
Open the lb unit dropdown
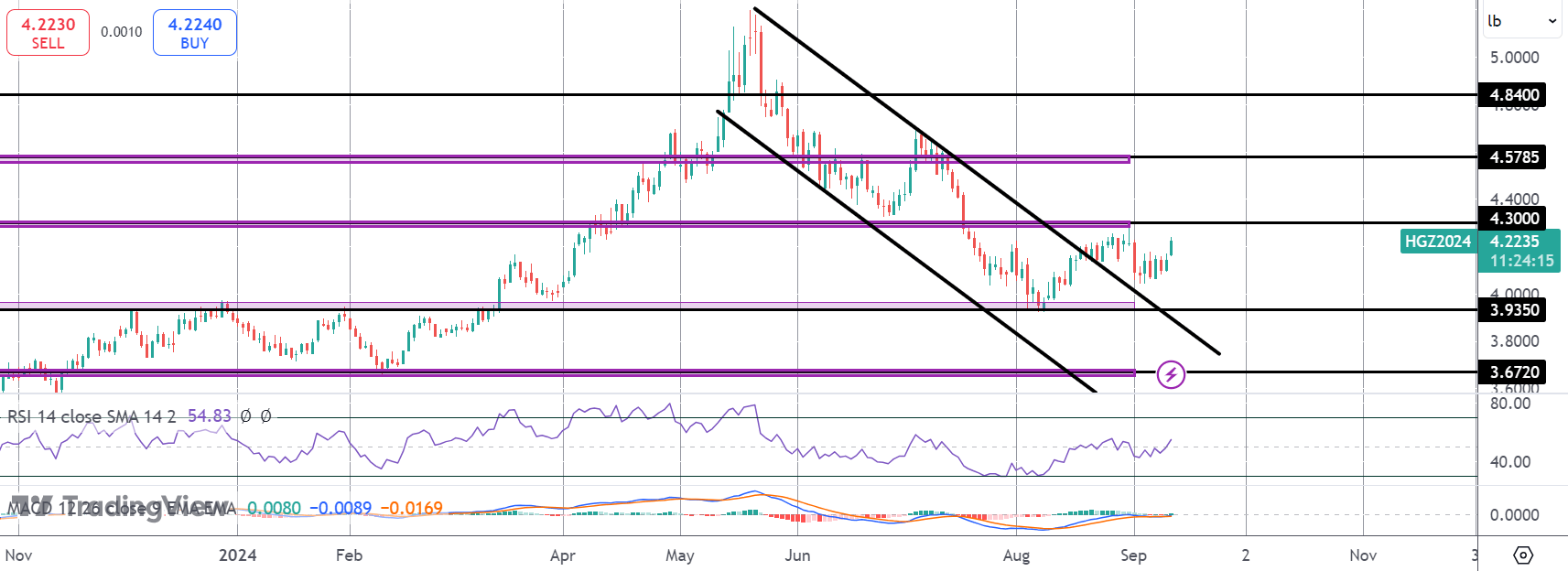(1522, 21)
